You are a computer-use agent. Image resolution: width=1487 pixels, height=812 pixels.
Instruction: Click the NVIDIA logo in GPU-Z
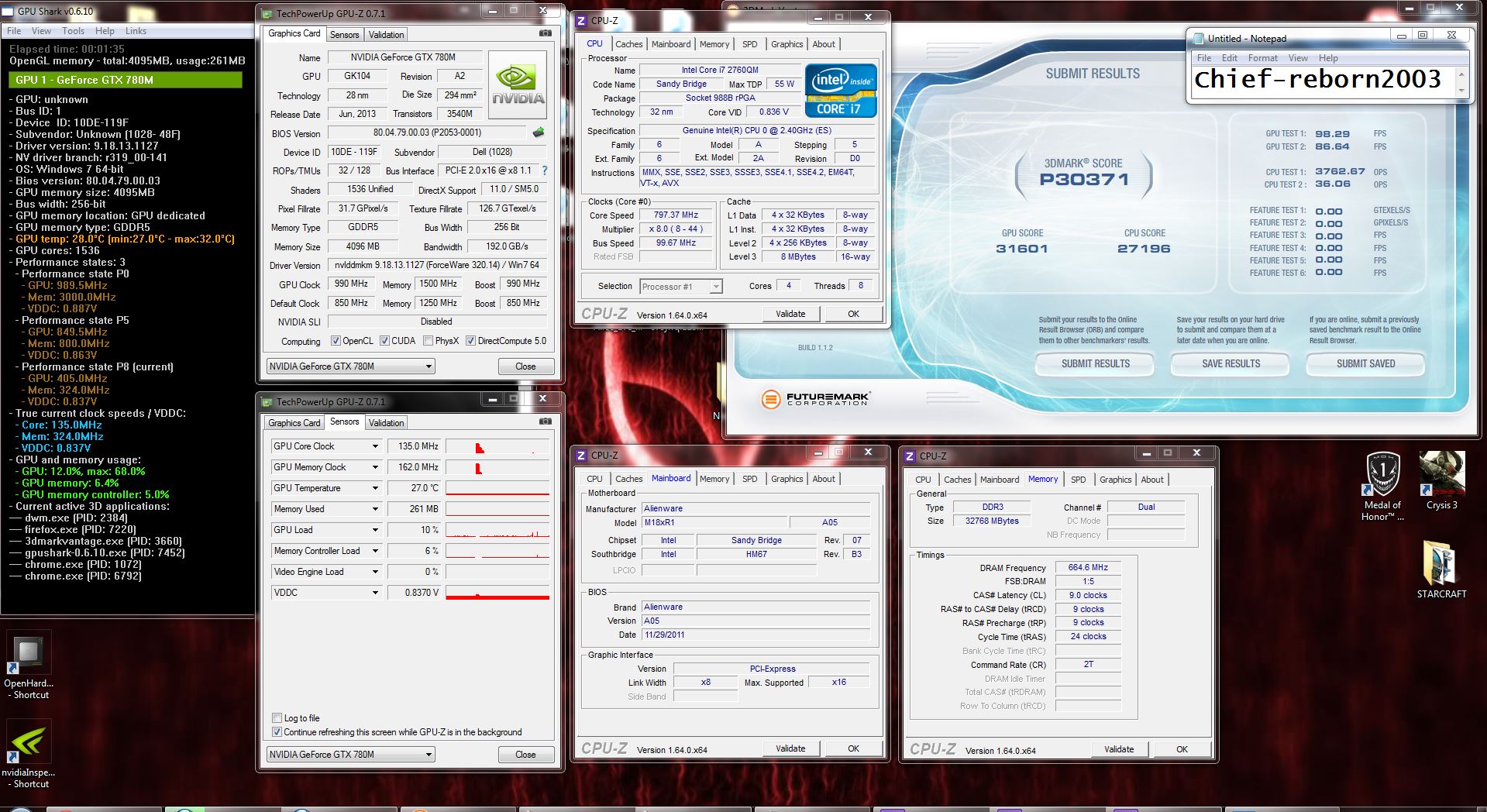click(x=518, y=85)
